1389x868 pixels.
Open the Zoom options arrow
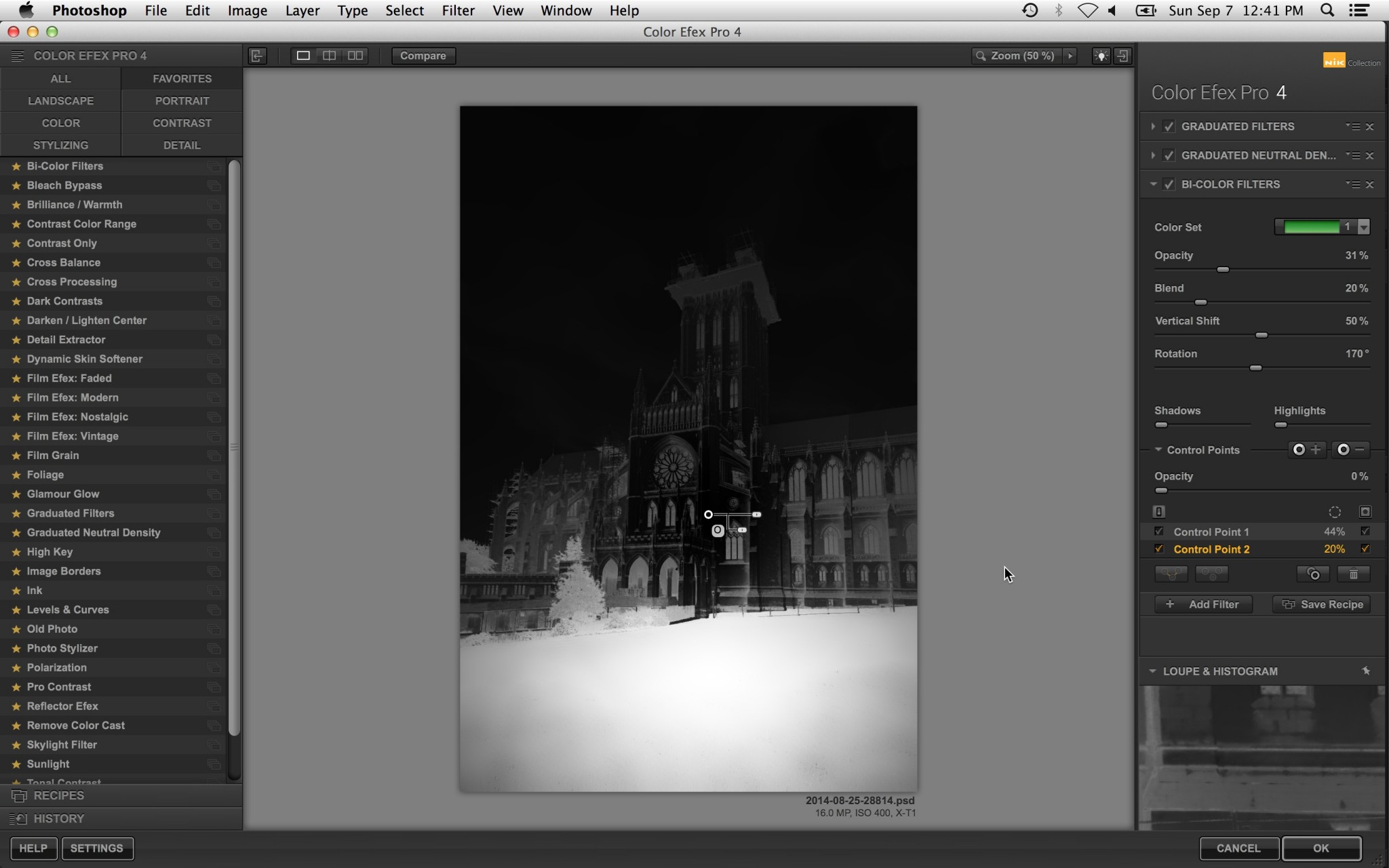[x=1070, y=56]
